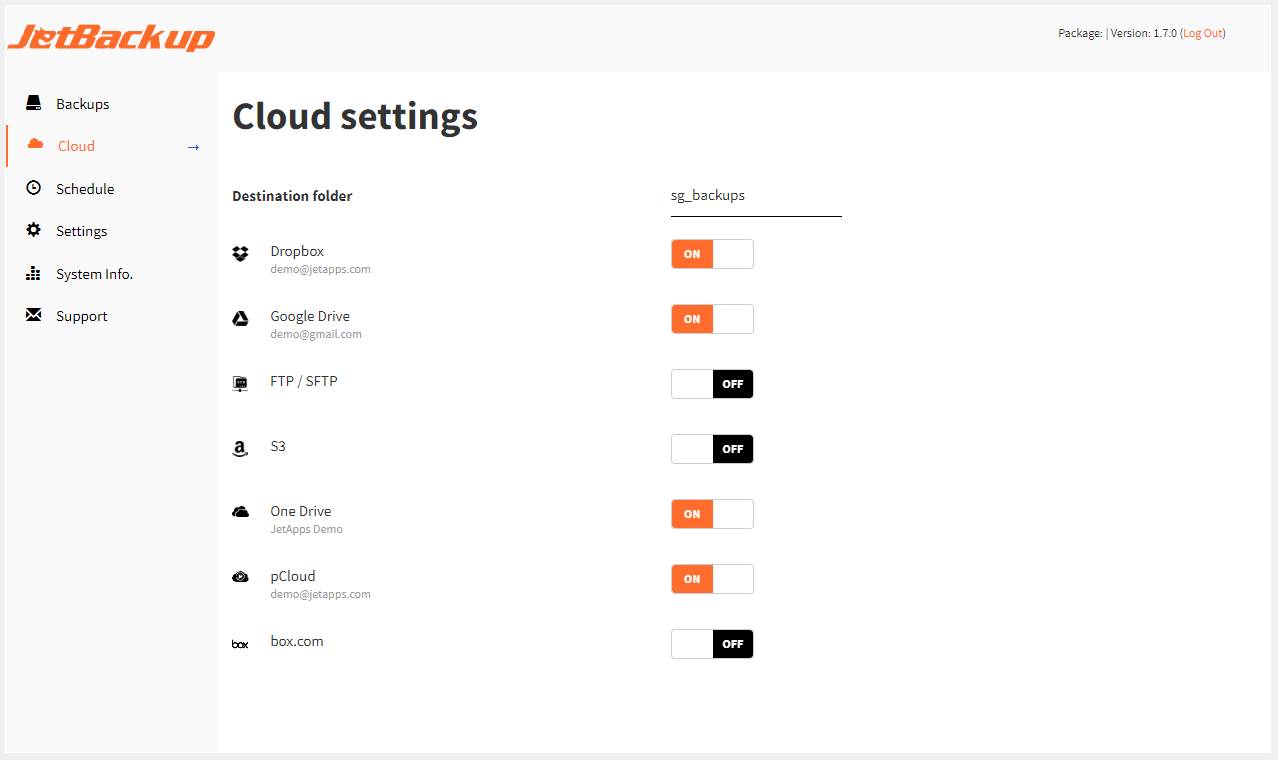Click the demo@gmail.com account text
The image size is (1278, 760).
(x=316, y=334)
